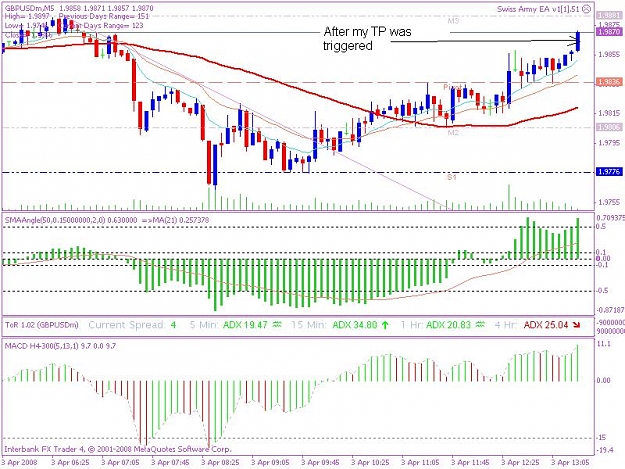
Task: Click the 'Previous Days Range= 151' label
Action: point(104,16)
